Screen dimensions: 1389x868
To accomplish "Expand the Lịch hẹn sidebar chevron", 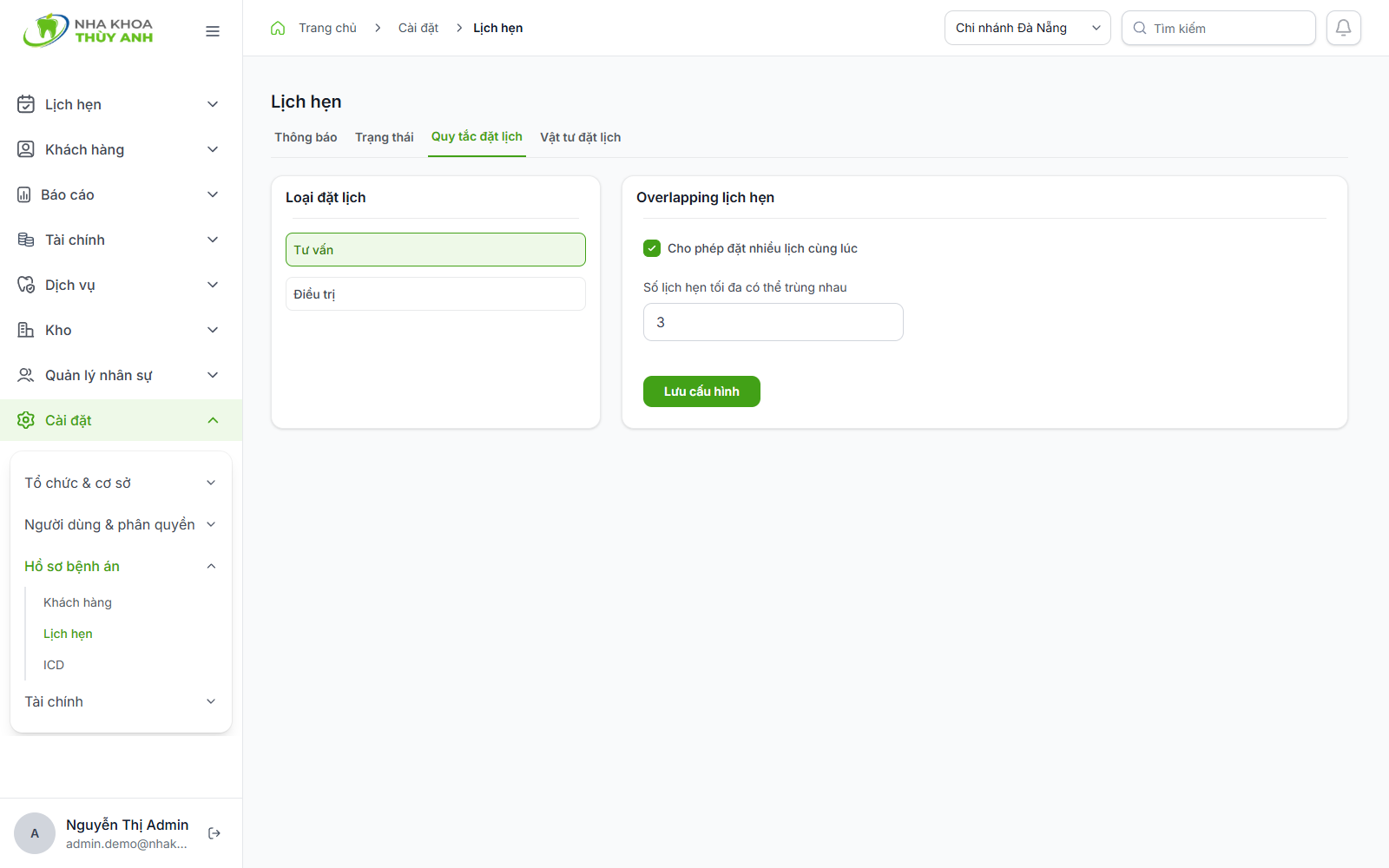I will pyautogui.click(x=213, y=104).
